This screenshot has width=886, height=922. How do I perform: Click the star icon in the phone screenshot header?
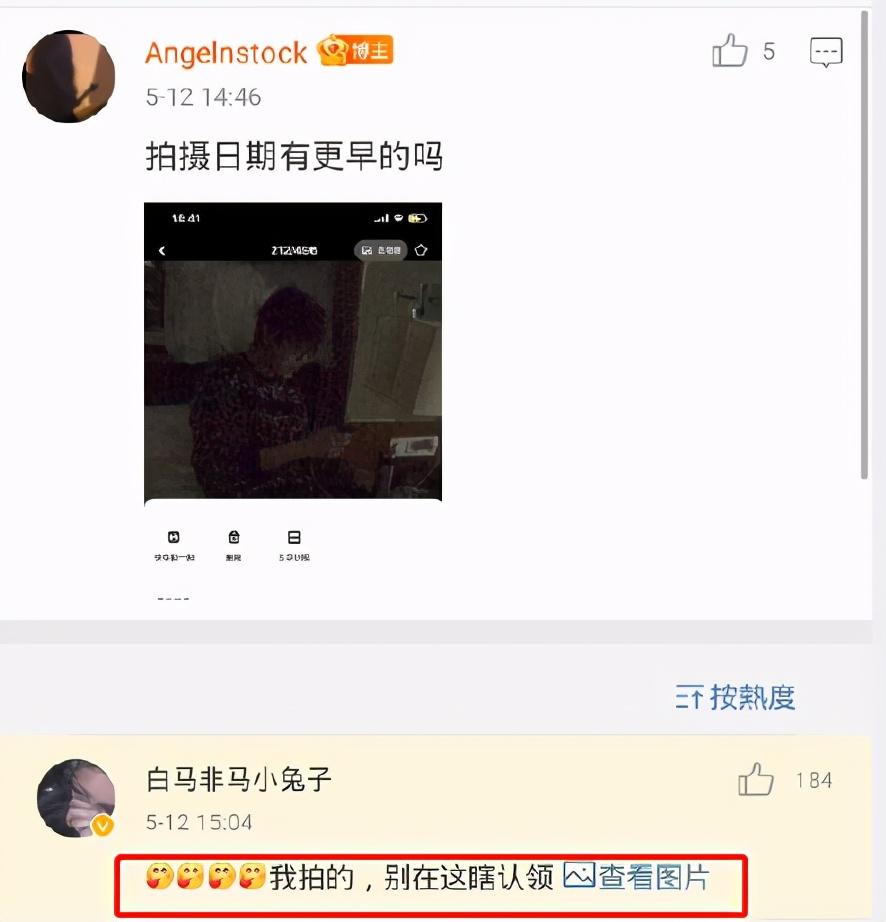click(x=421, y=250)
